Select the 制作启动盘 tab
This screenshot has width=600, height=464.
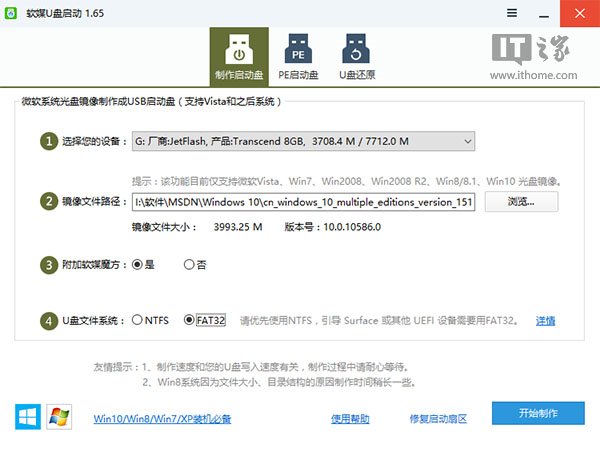pyautogui.click(x=239, y=57)
